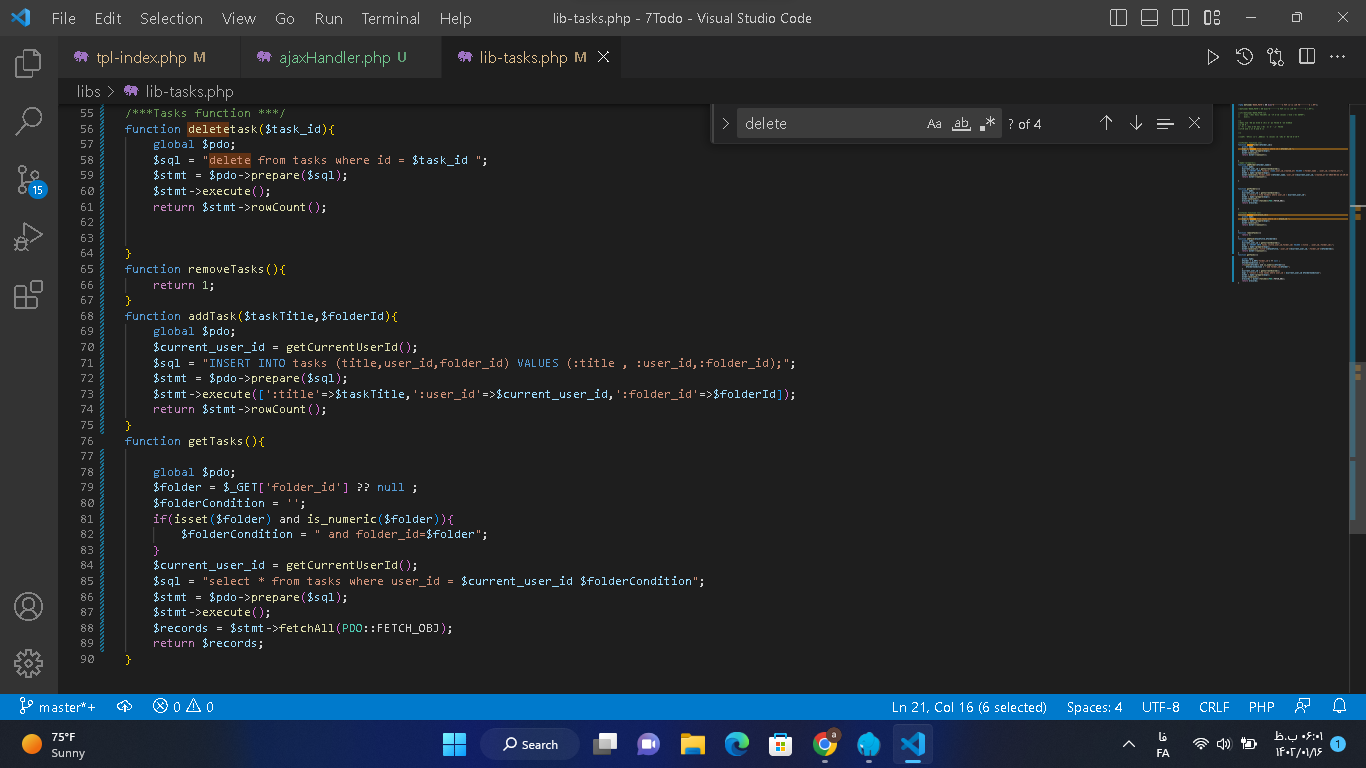Image resolution: width=1366 pixels, height=768 pixels.
Task: Click the code minimap preview
Action: pos(1290,192)
